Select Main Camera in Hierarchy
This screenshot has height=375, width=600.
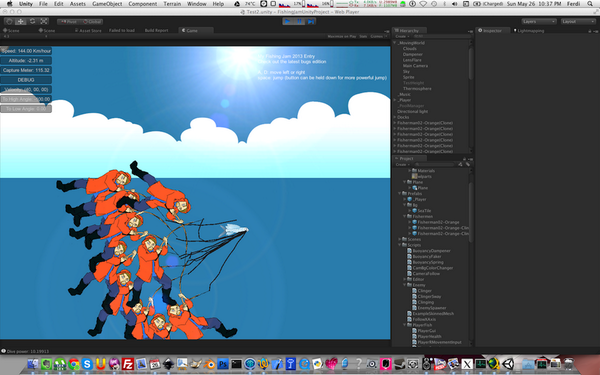coord(415,66)
